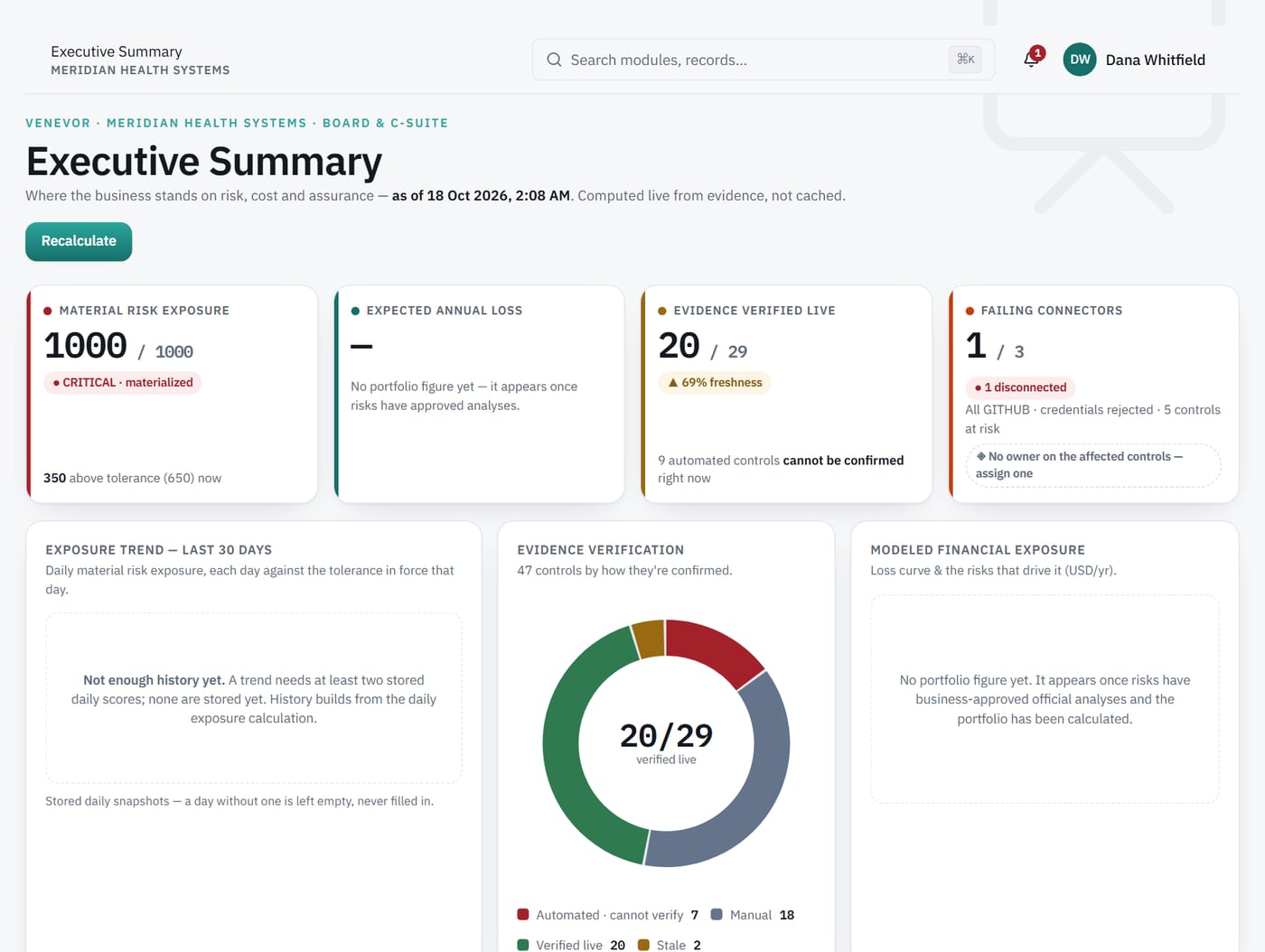Click the 350 above tolerance text

132,478
